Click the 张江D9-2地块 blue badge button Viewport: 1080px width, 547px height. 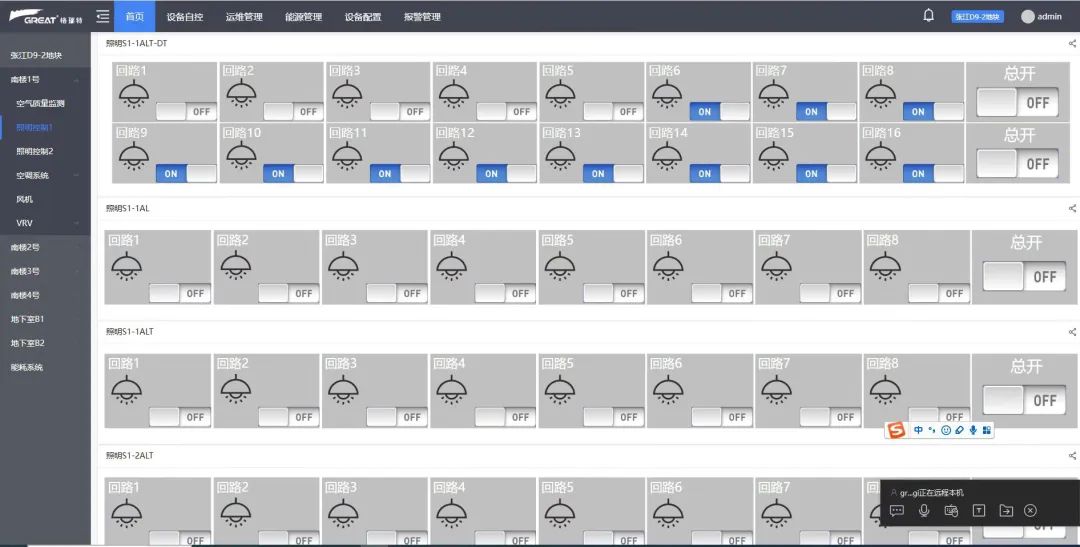pos(976,17)
